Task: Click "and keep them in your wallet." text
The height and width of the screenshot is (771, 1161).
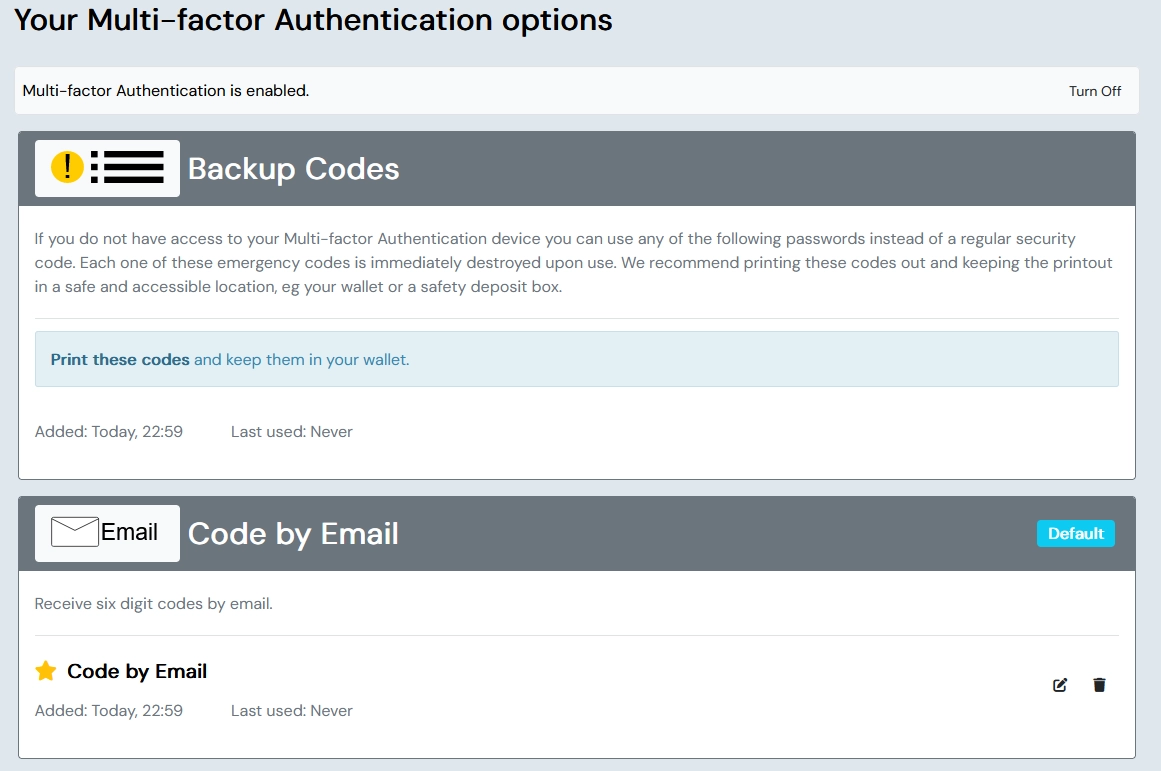Action: pyautogui.click(x=301, y=359)
